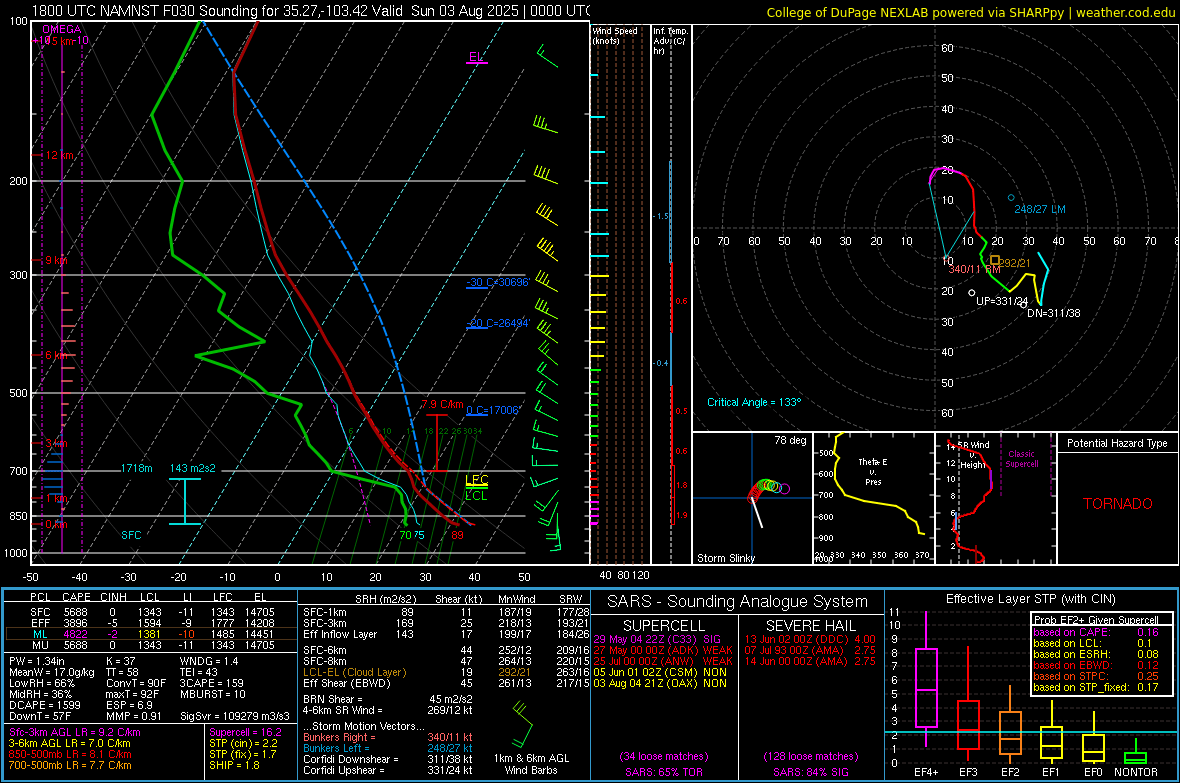1180x783 pixels.
Task: Click the red TORNADO hazard text
Action: click(x=1118, y=504)
